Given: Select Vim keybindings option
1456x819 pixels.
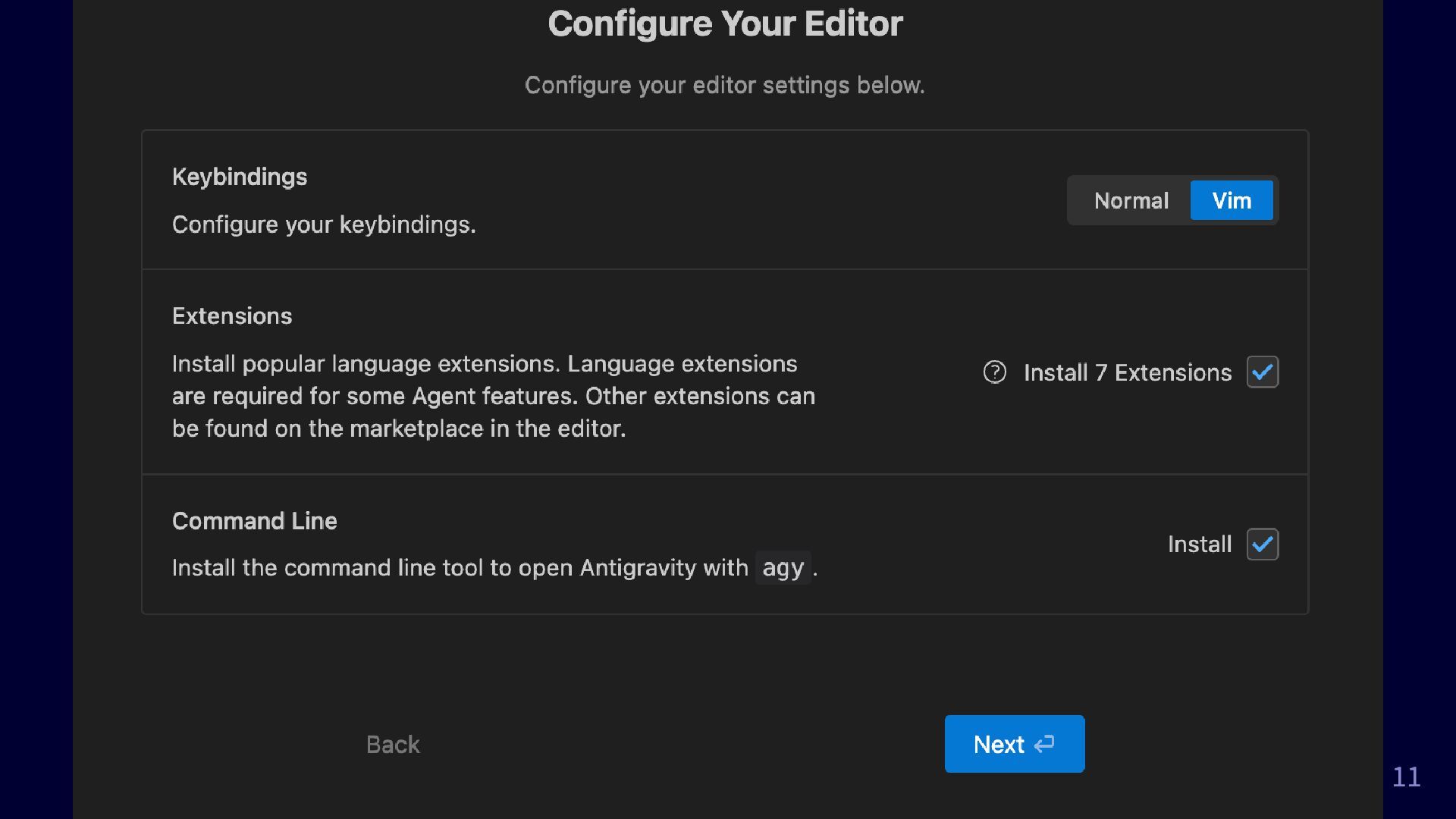Looking at the screenshot, I should click(1231, 200).
